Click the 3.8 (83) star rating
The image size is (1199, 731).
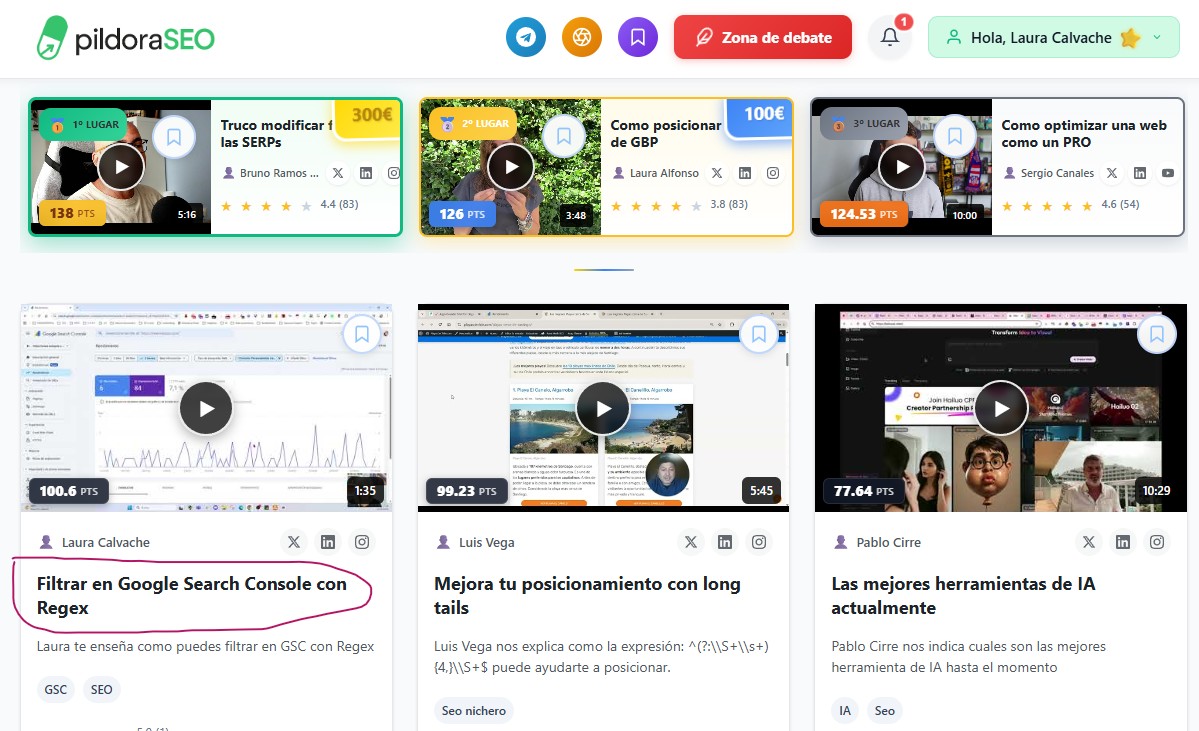[x=680, y=205]
